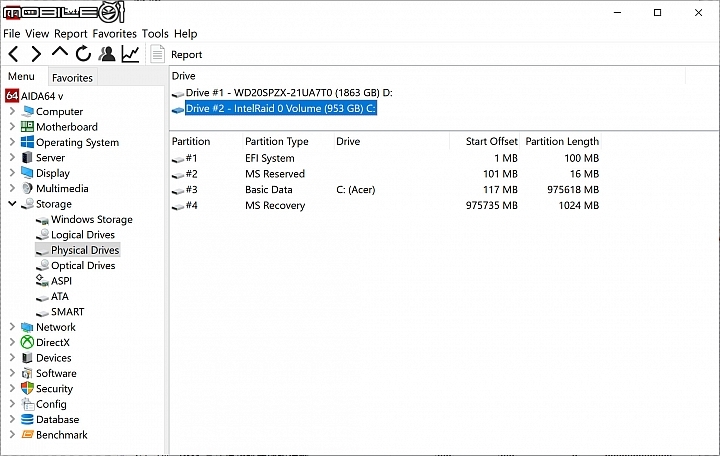Open the Help menu

coord(186,34)
